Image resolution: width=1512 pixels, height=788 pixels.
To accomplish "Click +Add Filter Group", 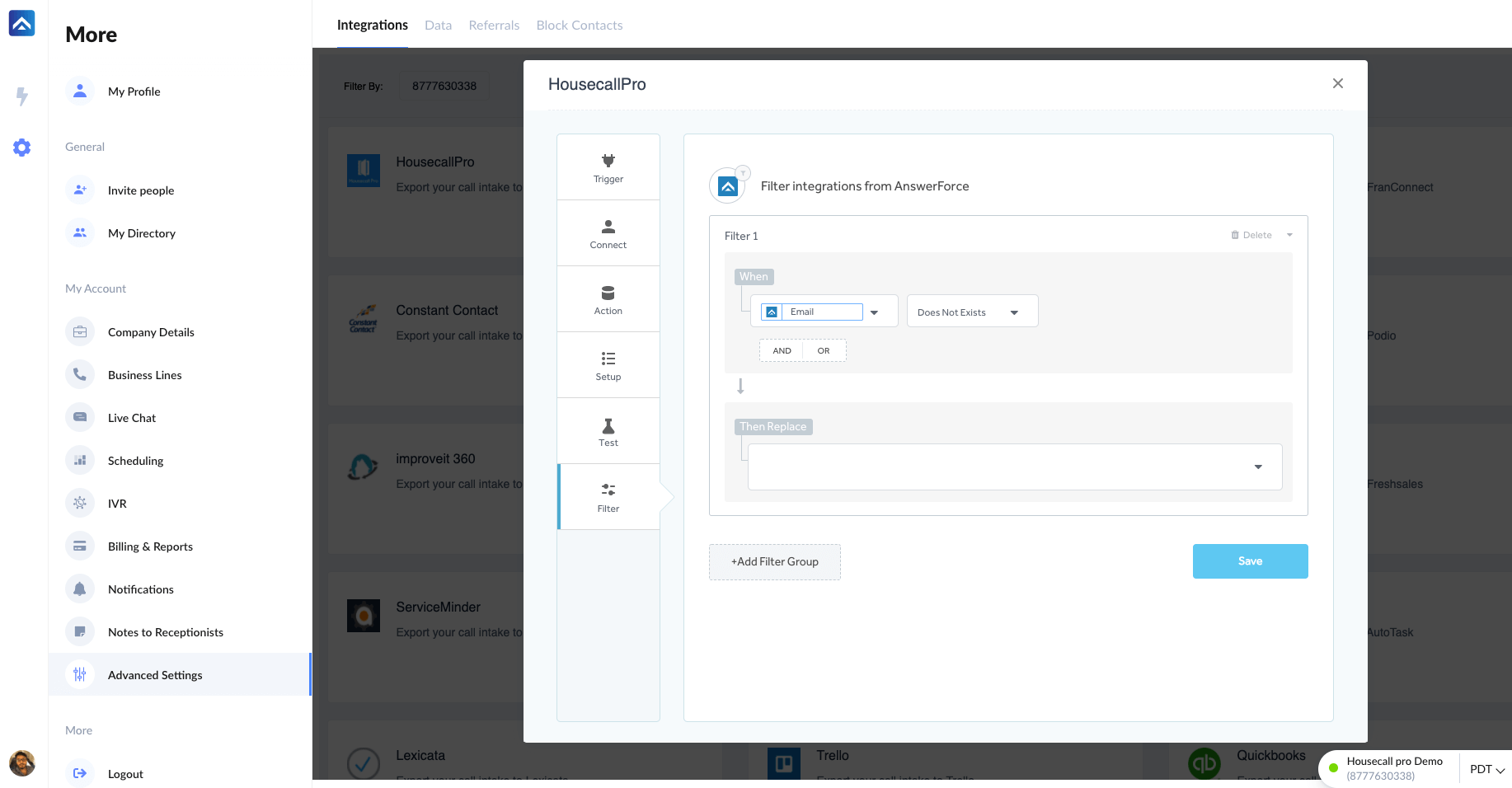I will pos(775,562).
